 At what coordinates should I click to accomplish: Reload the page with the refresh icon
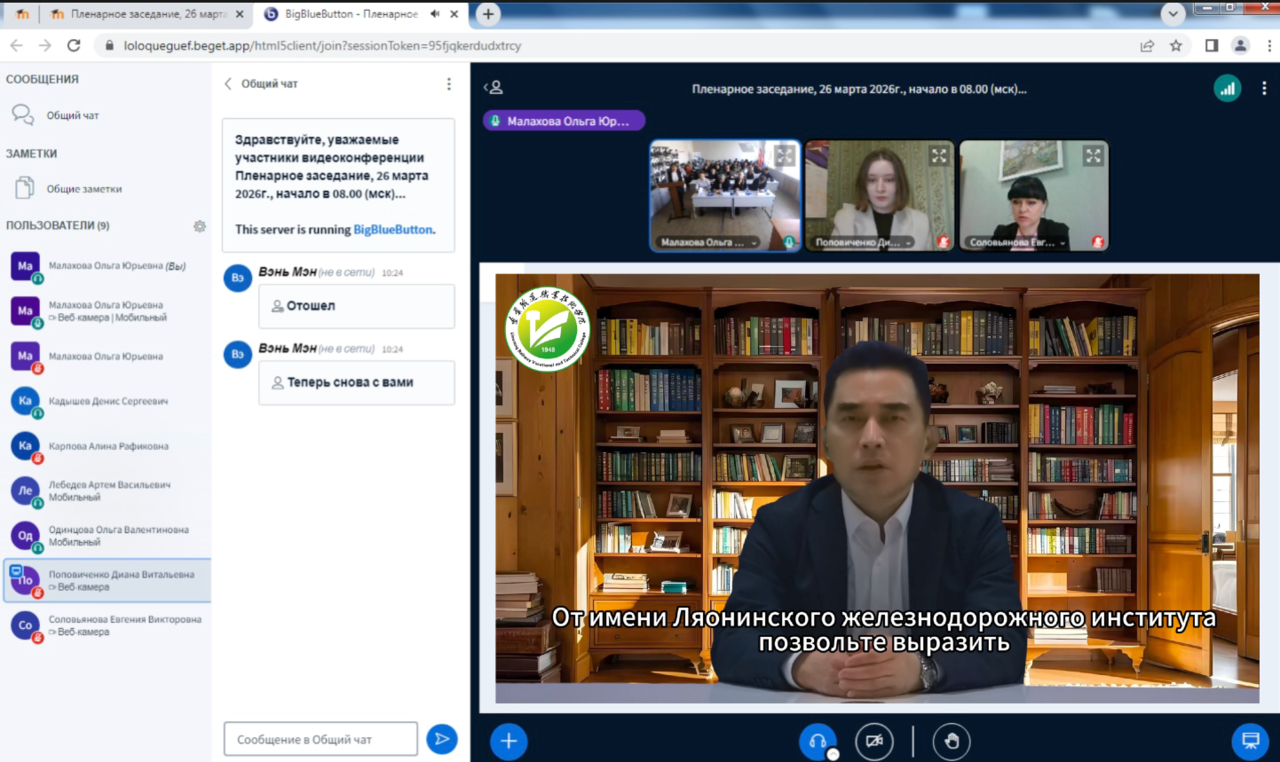coord(73,46)
